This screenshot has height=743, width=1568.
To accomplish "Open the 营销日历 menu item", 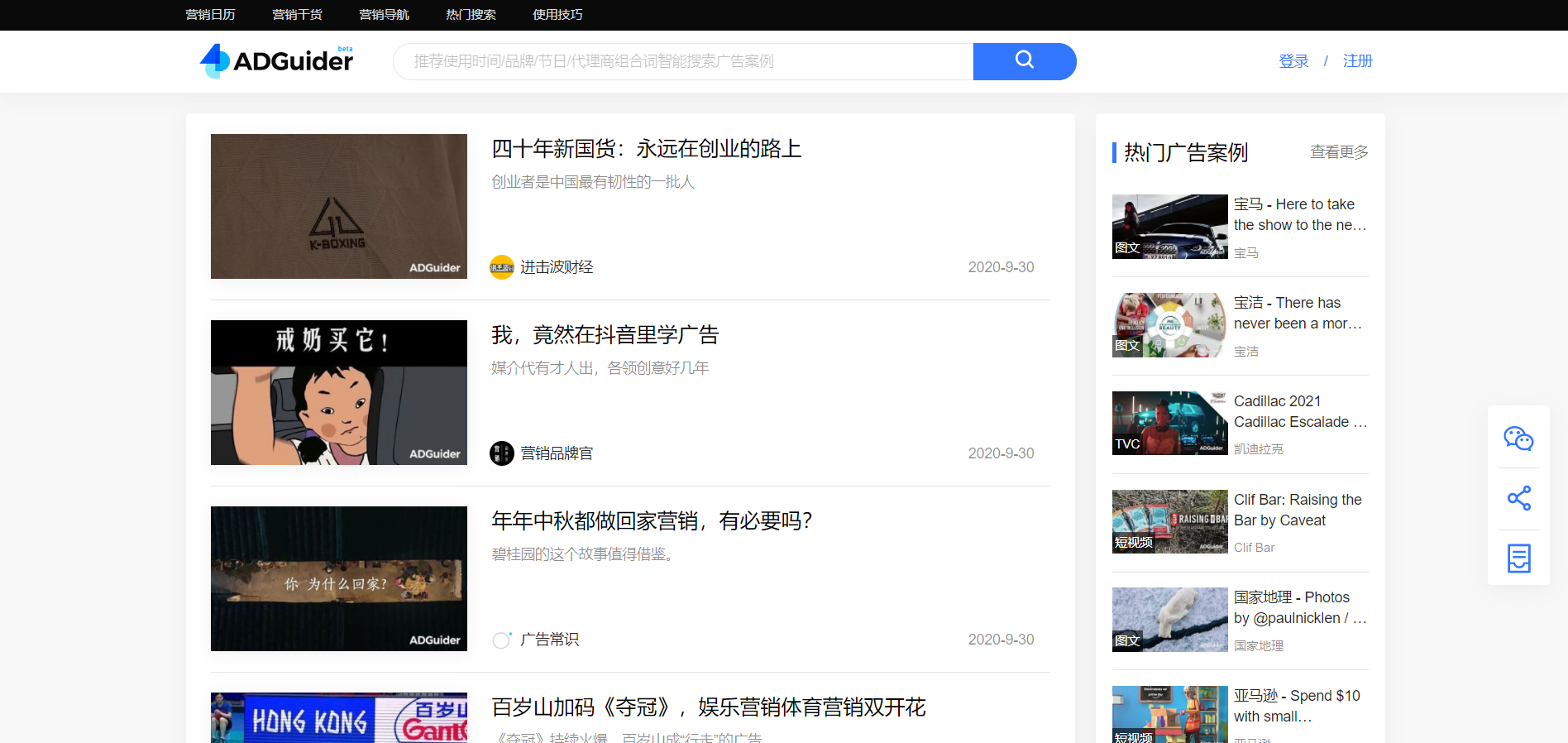I will point(210,15).
